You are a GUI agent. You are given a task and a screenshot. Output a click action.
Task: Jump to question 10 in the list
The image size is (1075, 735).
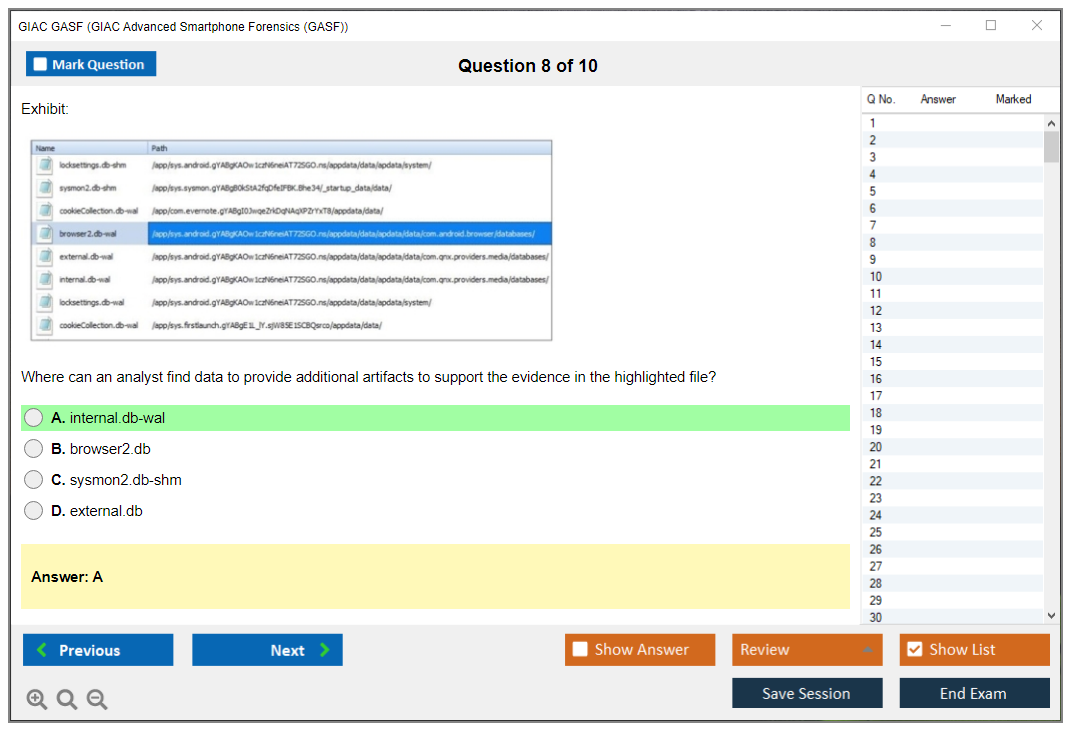tap(876, 277)
